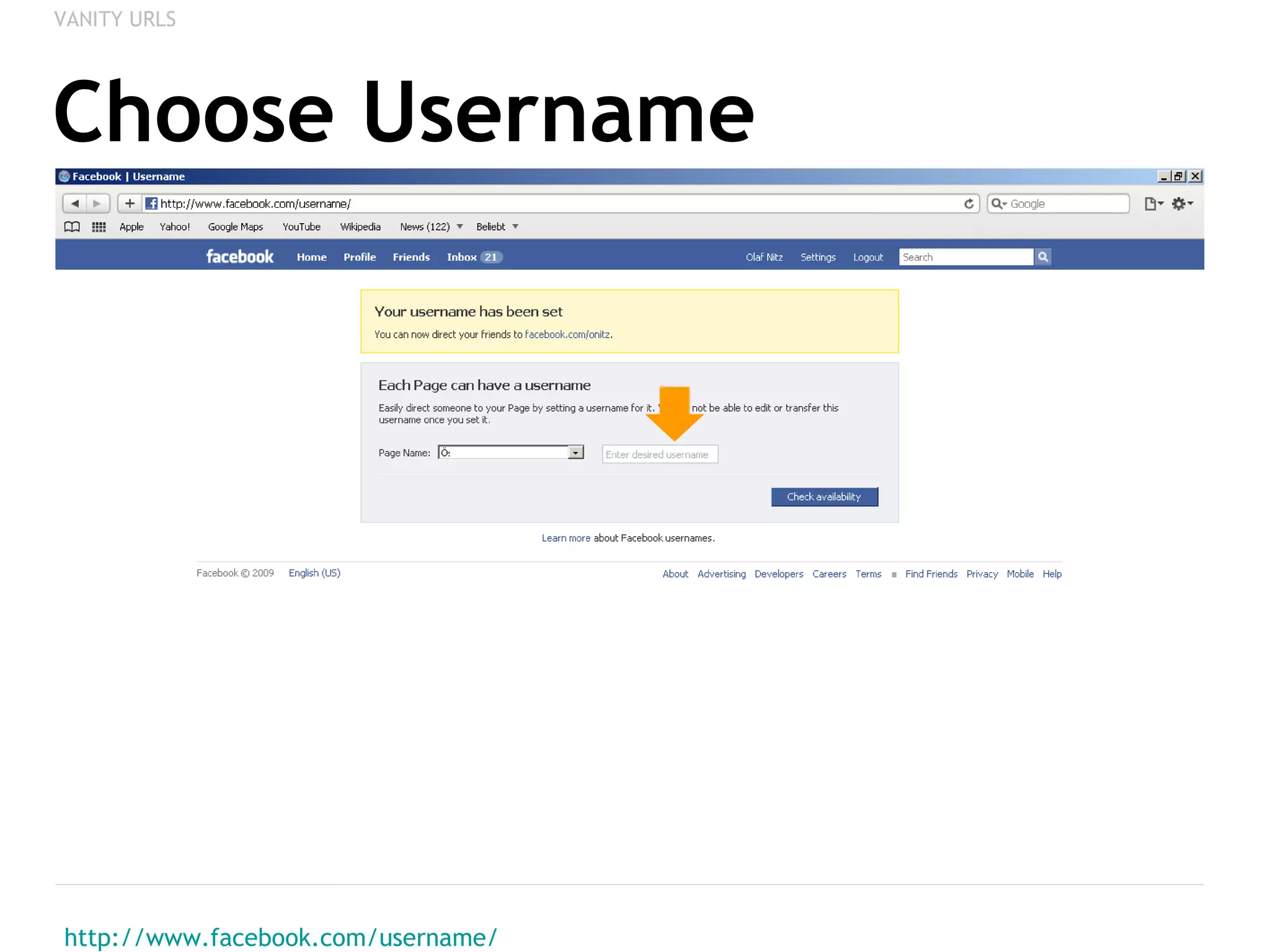Screen dimensions: 1270x952
Task: Open the YouTube bookmark
Action: pos(301,227)
